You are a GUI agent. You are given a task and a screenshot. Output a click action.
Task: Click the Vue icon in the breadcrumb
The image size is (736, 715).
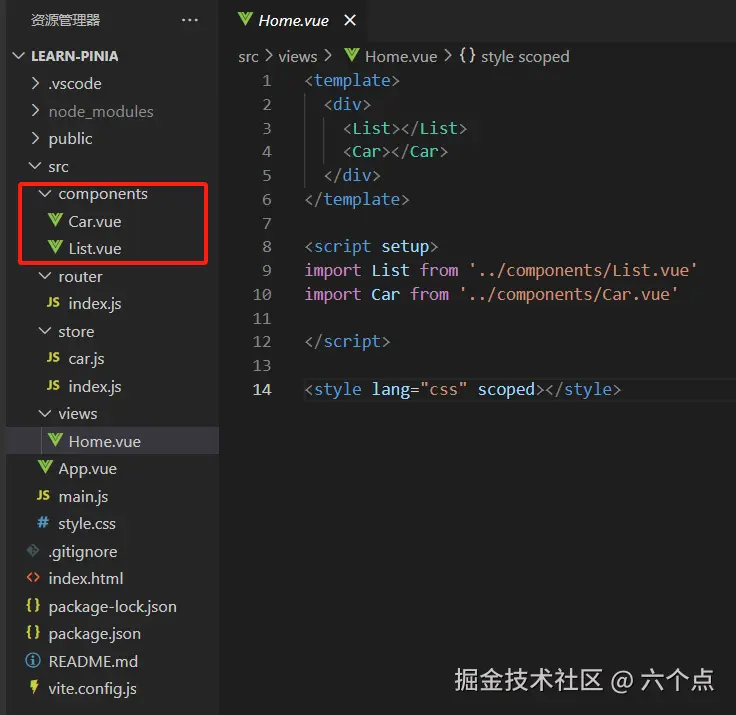tap(352, 55)
